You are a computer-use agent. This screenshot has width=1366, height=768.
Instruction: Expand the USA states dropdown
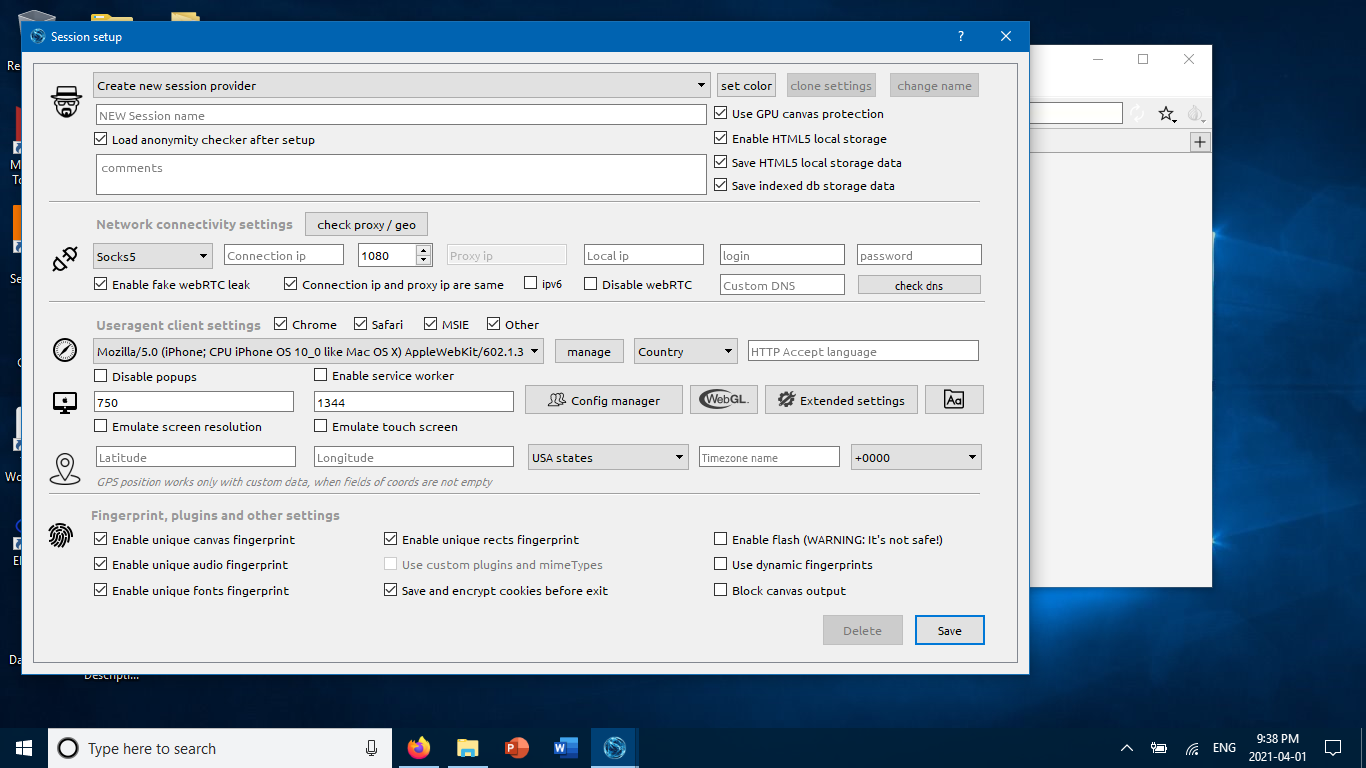tap(607, 456)
